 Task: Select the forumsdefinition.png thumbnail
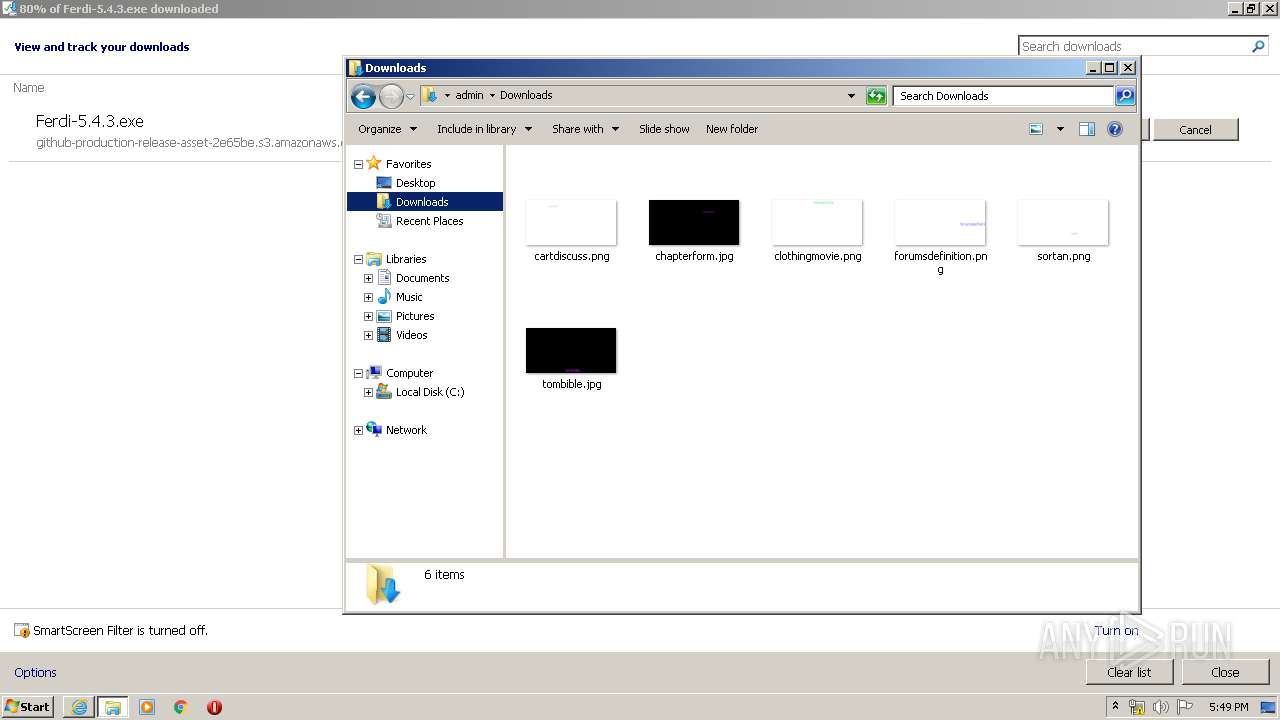940,222
